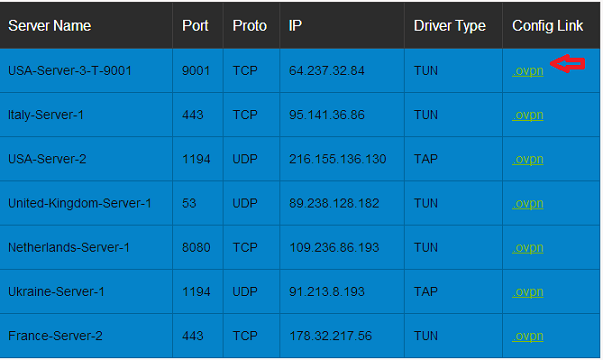Screen dimensions: 603x360
Task: Open the Netherlands-Server-1 .ovpn link
Action: pyautogui.click(x=528, y=248)
